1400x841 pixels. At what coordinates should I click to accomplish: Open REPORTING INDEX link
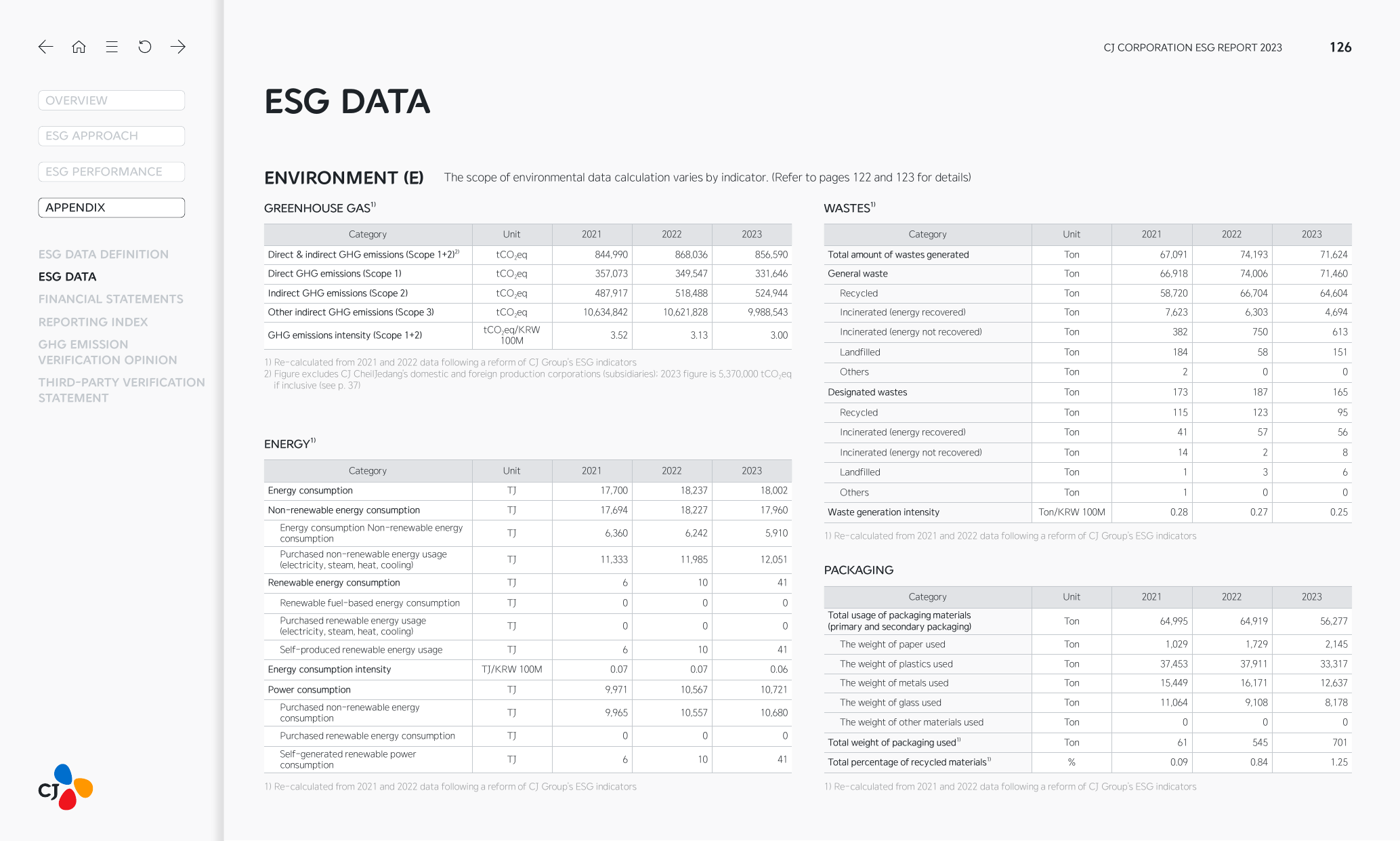pyautogui.click(x=93, y=322)
